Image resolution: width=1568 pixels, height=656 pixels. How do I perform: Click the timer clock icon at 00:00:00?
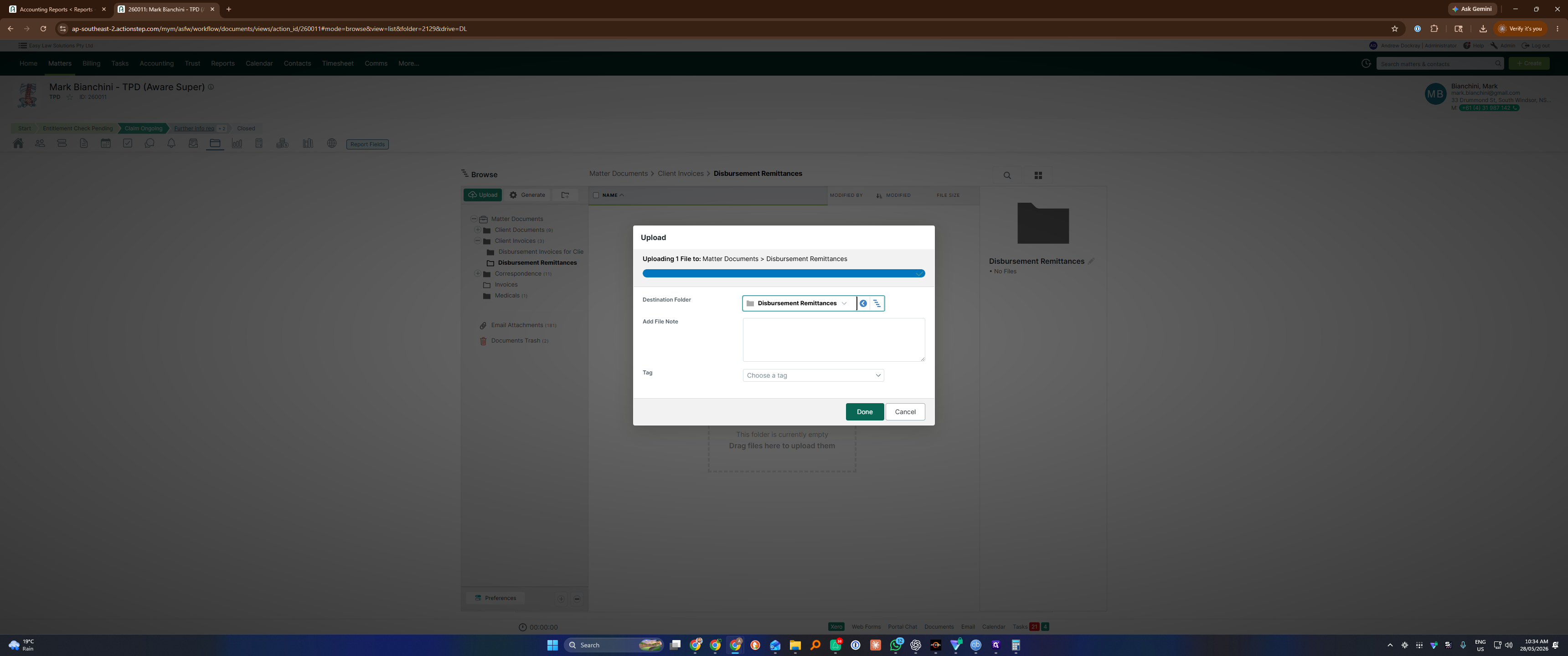(x=522, y=627)
